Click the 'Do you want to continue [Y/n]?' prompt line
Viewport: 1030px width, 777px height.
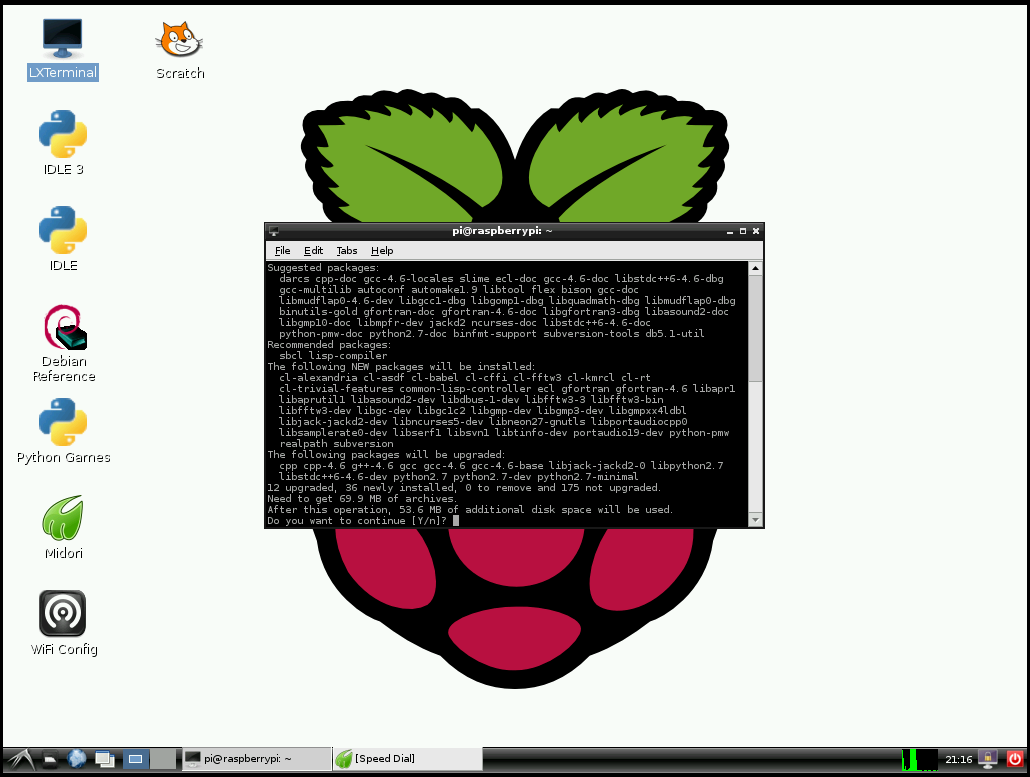pos(357,521)
